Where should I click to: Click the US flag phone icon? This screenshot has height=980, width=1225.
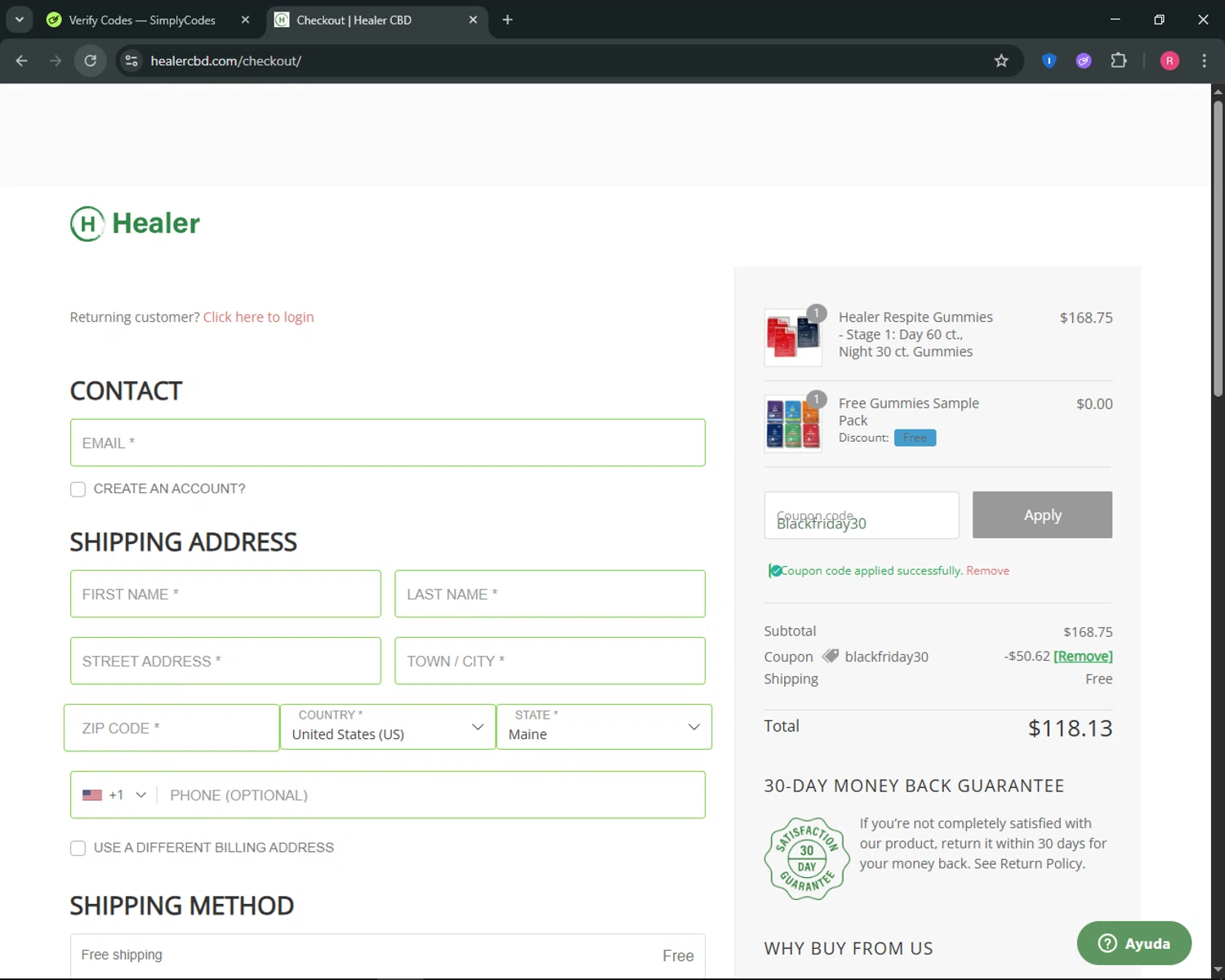[92, 795]
